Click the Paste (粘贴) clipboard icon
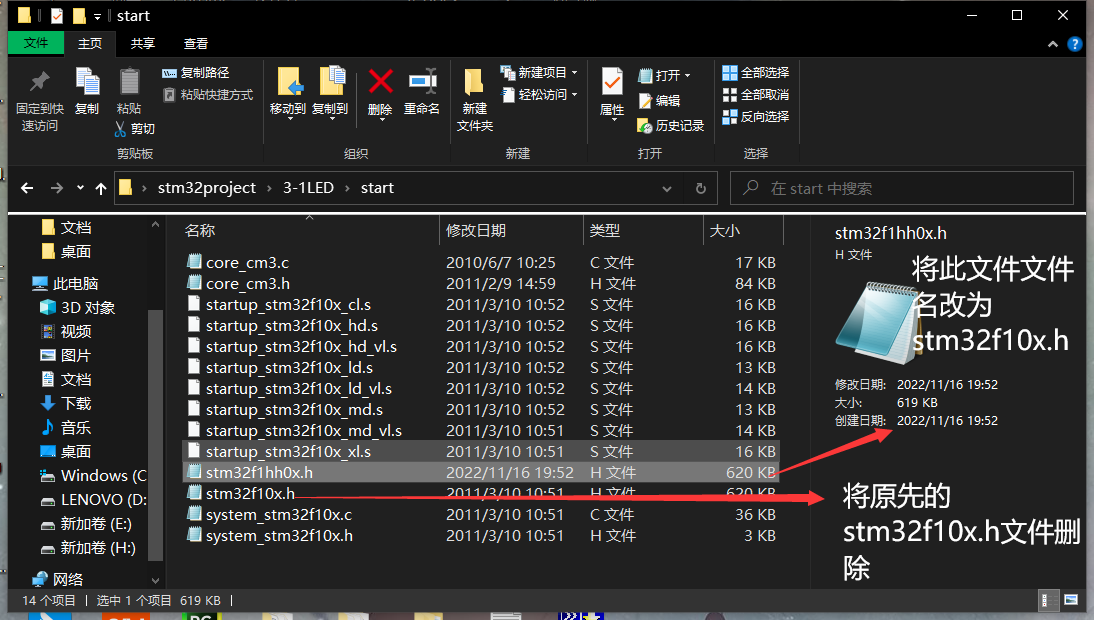The height and width of the screenshot is (620, 1094). tap(129, 82)
